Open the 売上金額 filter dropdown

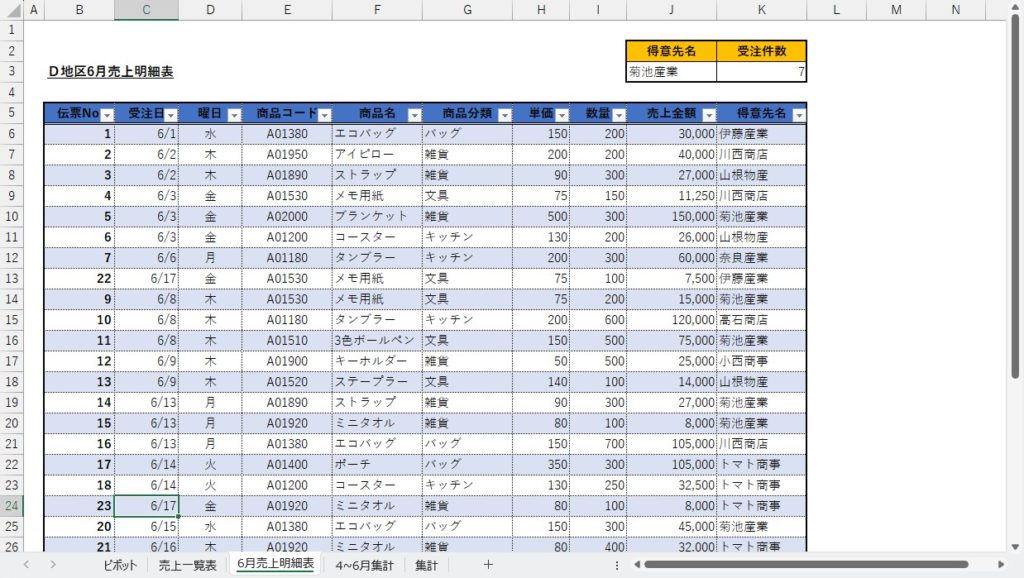(x=708, y=115)
